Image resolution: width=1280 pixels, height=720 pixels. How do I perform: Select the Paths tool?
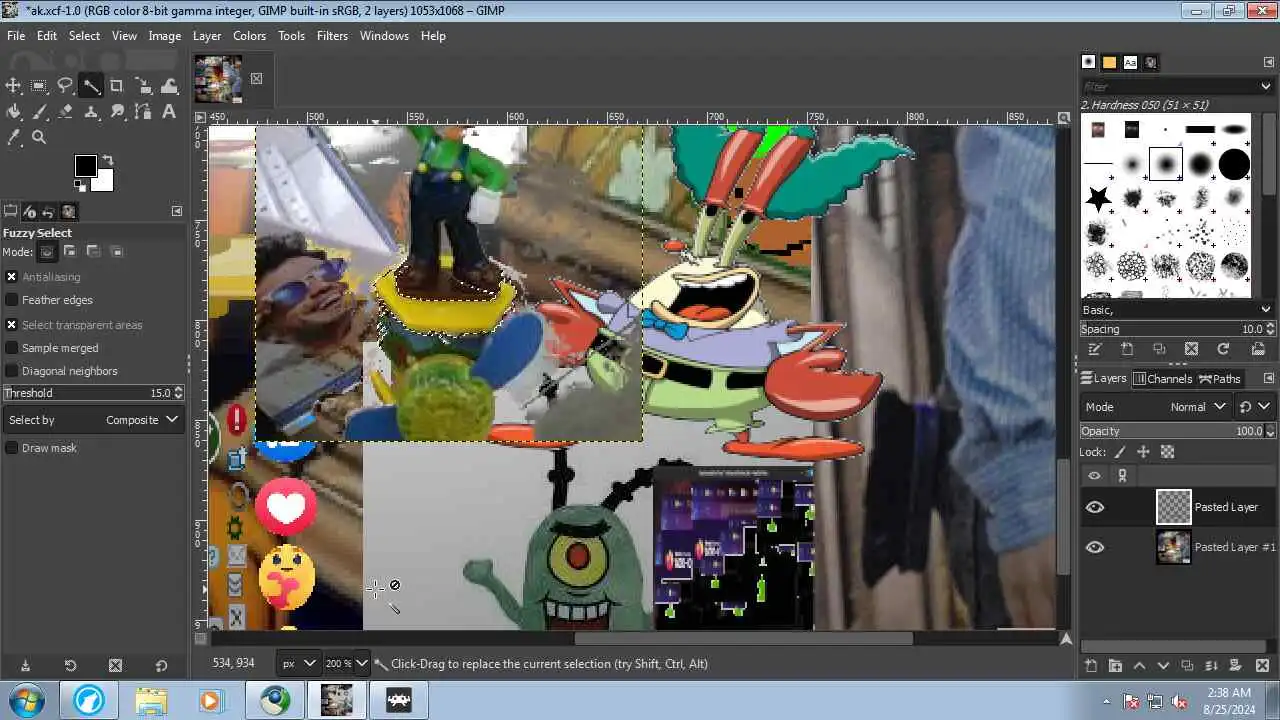pyautogui.click(x=143, y=112)
